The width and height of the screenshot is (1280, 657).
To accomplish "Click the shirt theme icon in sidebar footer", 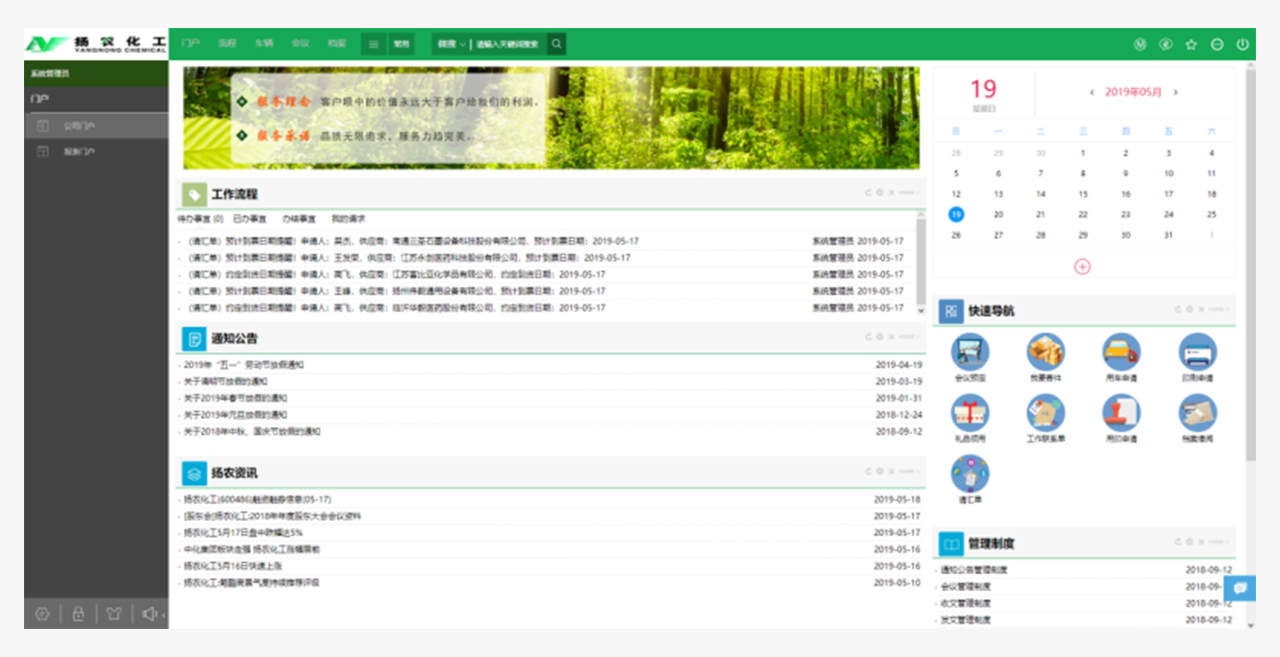I will click(x=114, y=614).
